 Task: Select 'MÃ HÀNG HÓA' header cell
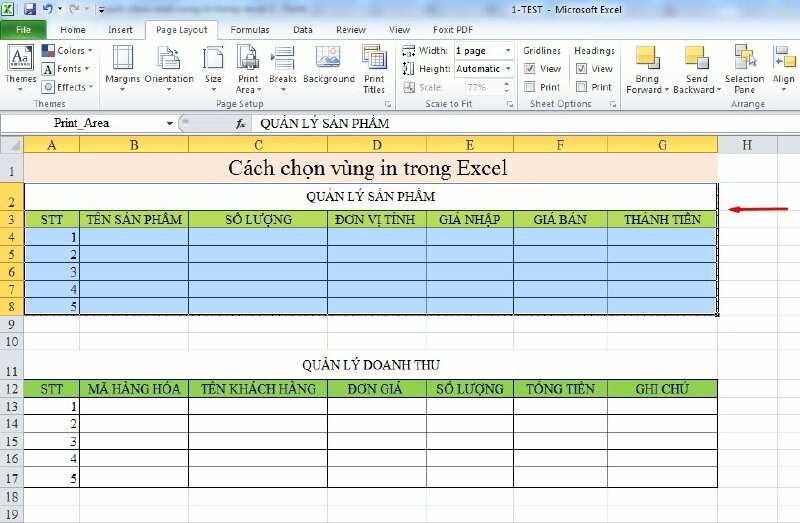coord(134,389)
